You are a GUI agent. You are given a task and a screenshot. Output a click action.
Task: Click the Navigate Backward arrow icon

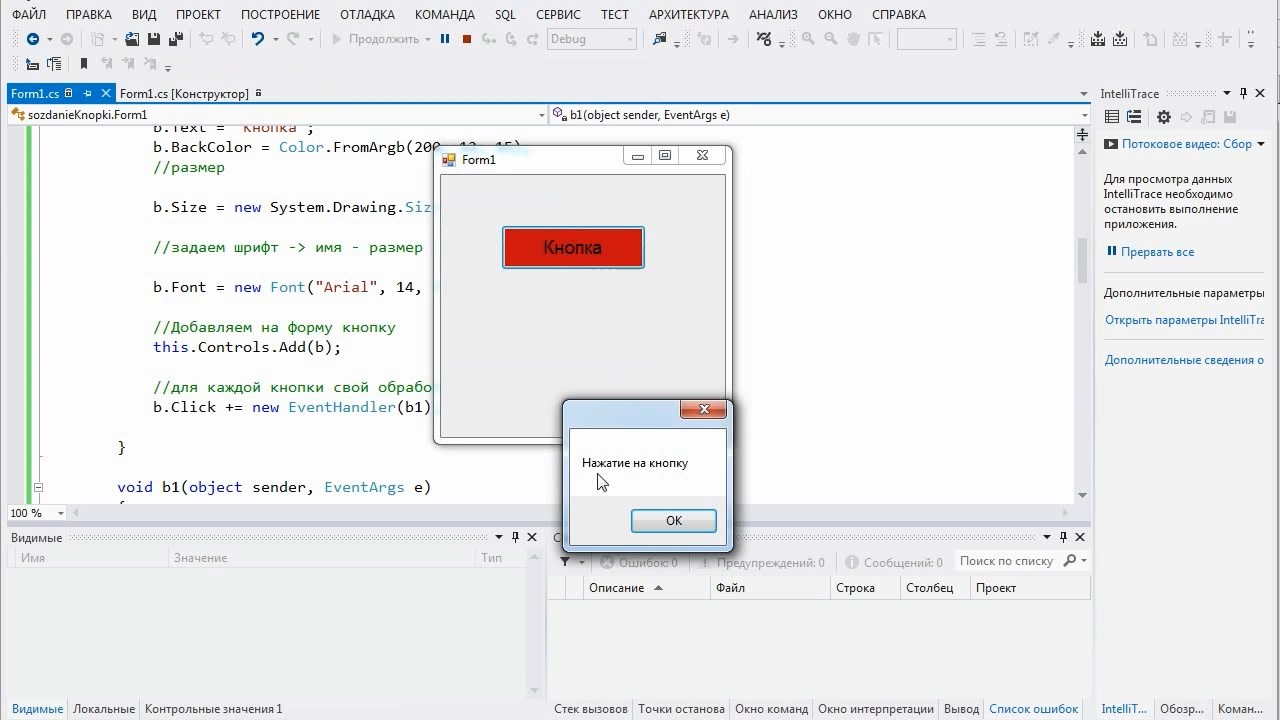click(x=32, y=39)
